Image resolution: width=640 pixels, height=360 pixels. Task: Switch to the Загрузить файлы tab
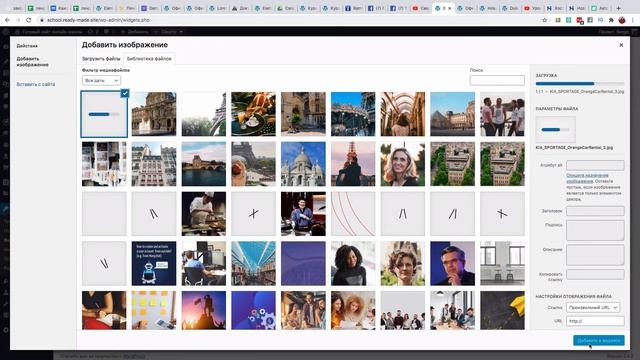pos(101,59)
